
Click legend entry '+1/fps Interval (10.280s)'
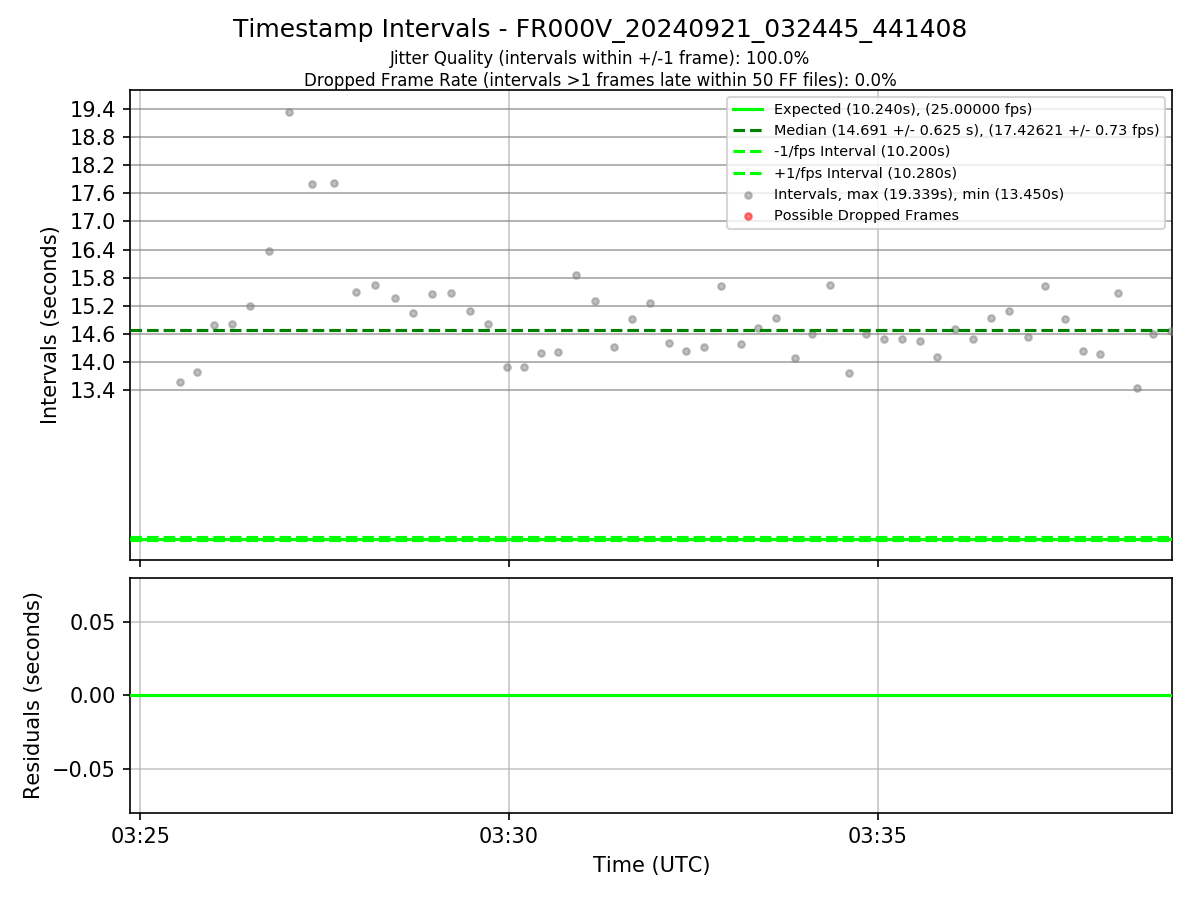click(865, 173)
